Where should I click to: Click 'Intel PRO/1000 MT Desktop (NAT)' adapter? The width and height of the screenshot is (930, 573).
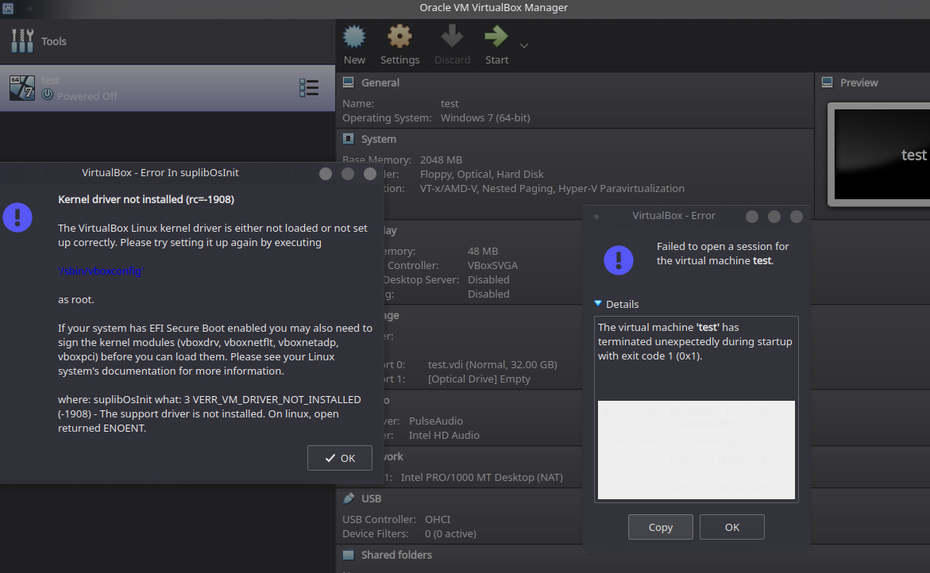pyautogui.click(x=482, y=477)
